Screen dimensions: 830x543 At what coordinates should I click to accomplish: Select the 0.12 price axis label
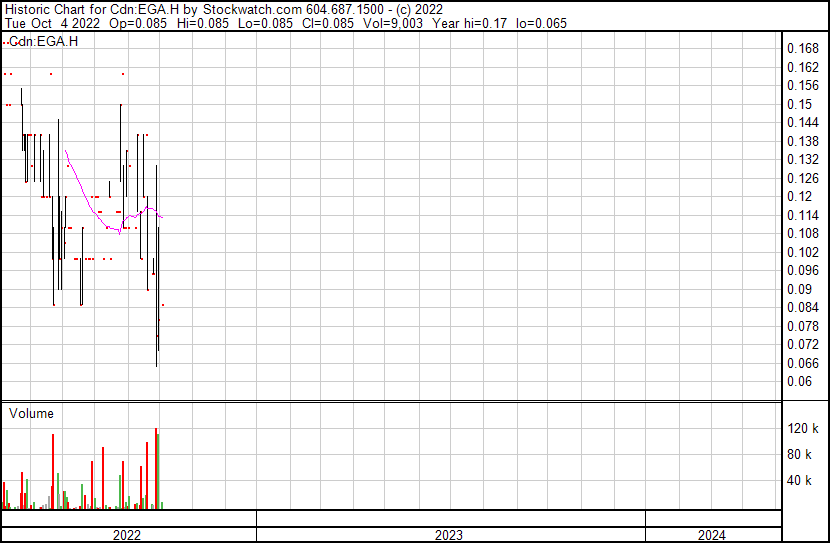pos(799,197)
